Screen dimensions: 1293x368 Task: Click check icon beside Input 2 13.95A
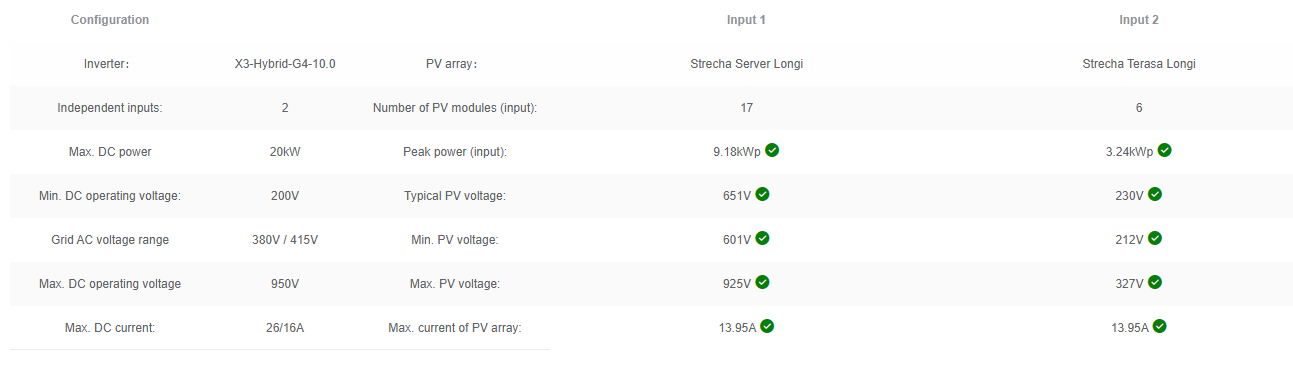(x=1160, y=326)
